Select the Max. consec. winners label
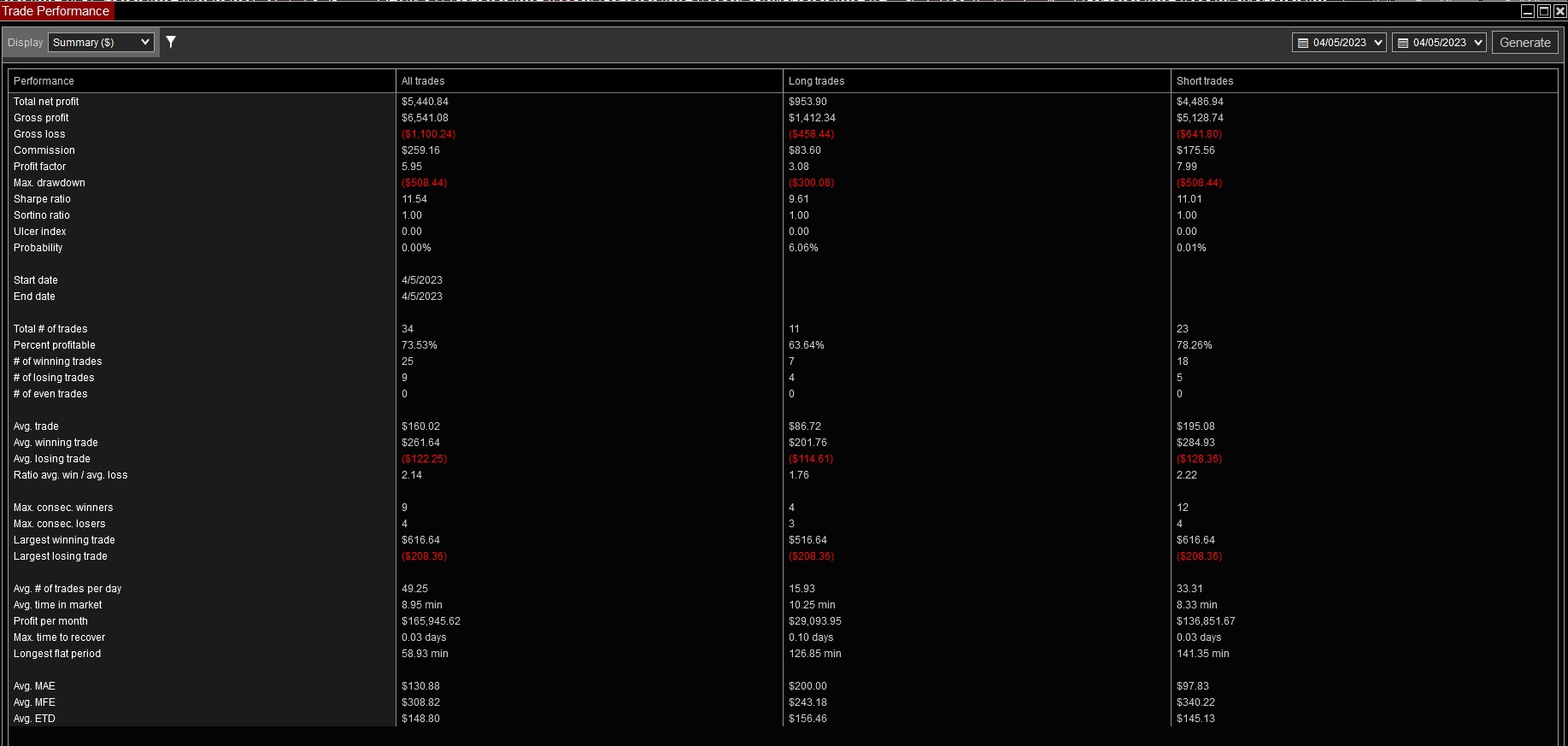1568x746 pixels. pos(63,508)
